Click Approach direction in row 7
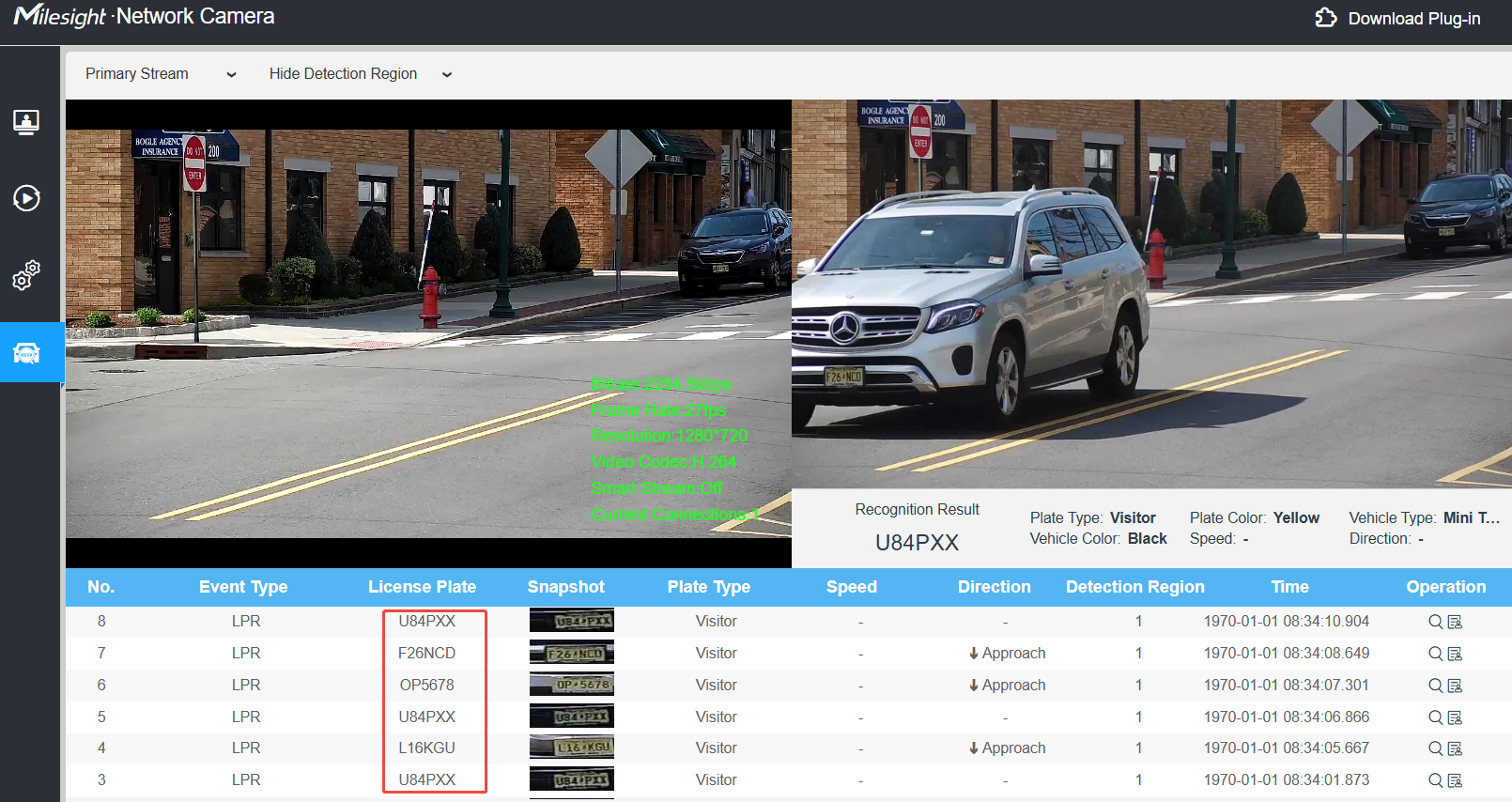1512x802 pixels. [1007, 654]
